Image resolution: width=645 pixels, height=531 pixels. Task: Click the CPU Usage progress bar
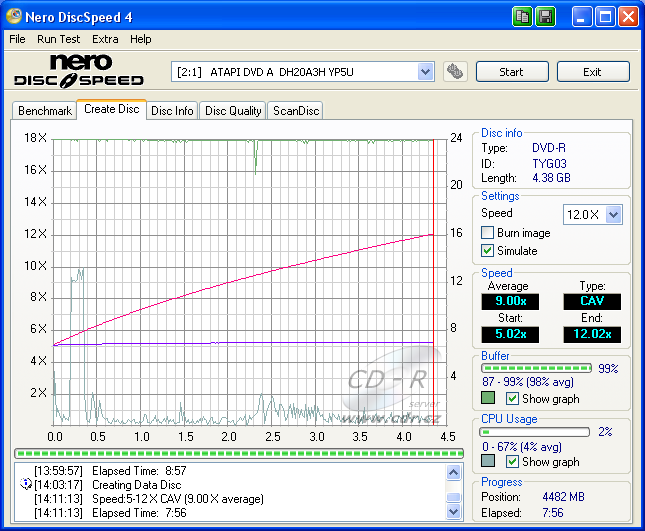click(534, 432)
